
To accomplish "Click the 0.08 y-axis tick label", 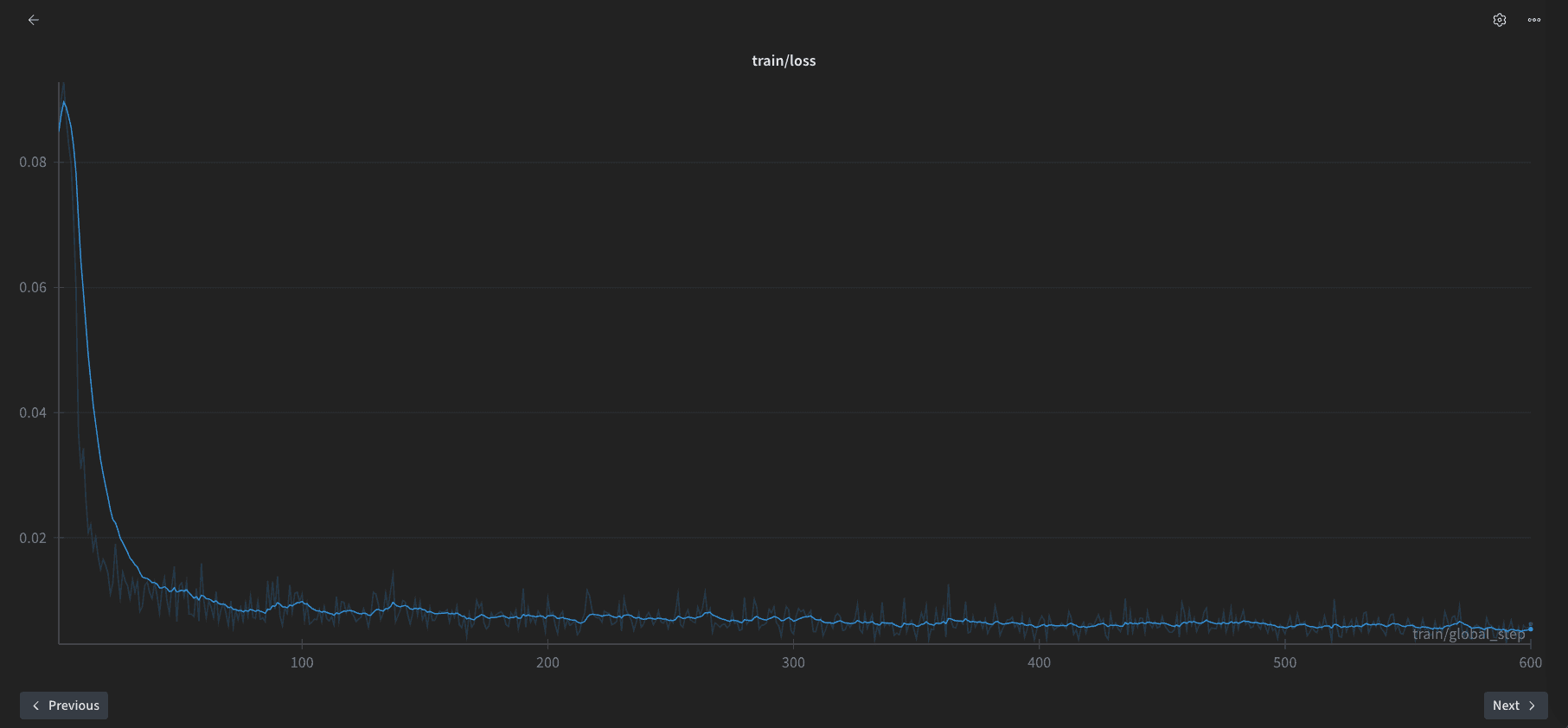I will 33,162.
